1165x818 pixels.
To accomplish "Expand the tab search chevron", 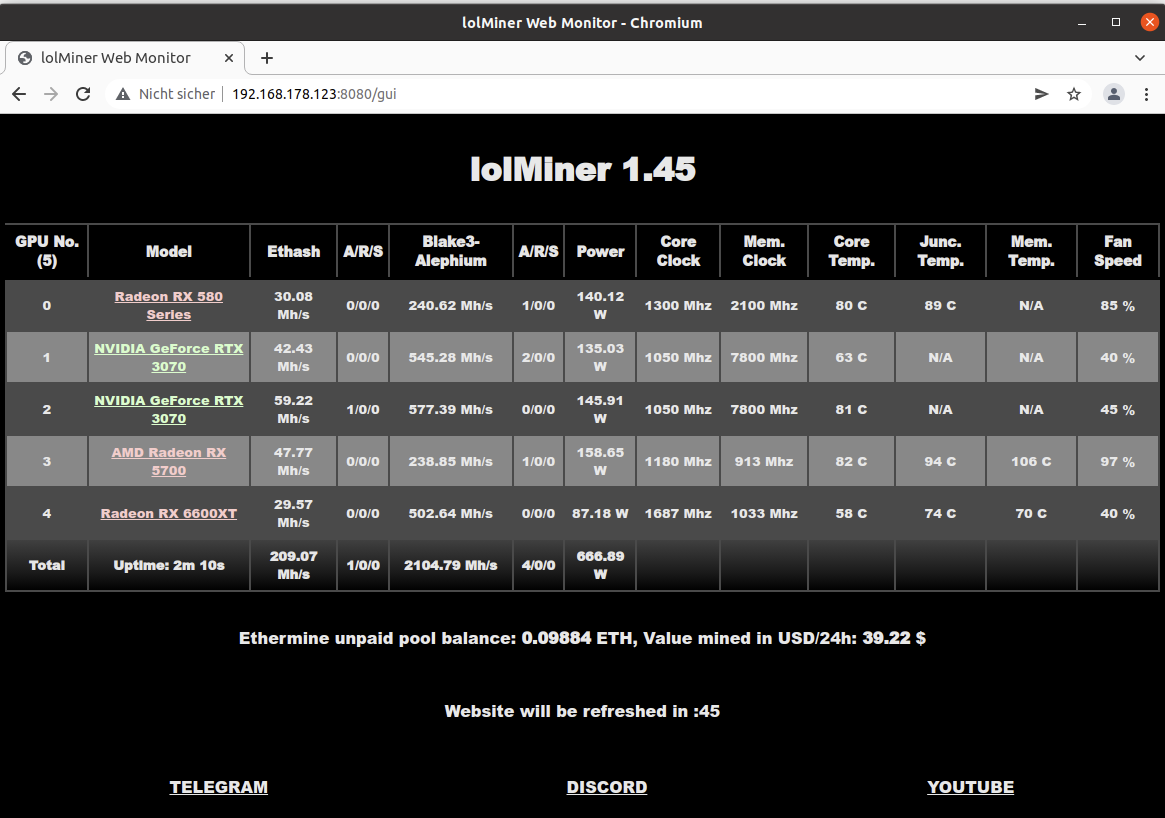I will [1140, 58].
